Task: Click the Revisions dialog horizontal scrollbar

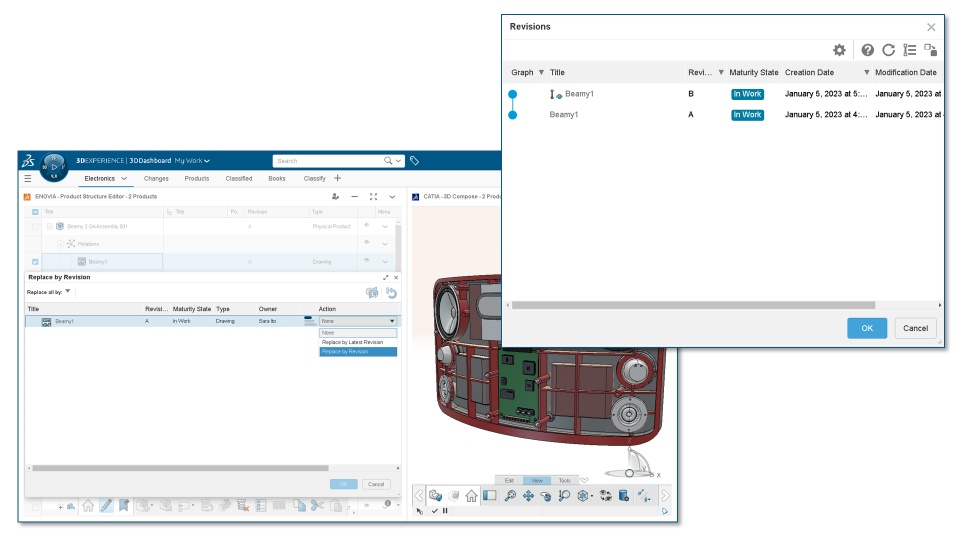Action: 693,305
